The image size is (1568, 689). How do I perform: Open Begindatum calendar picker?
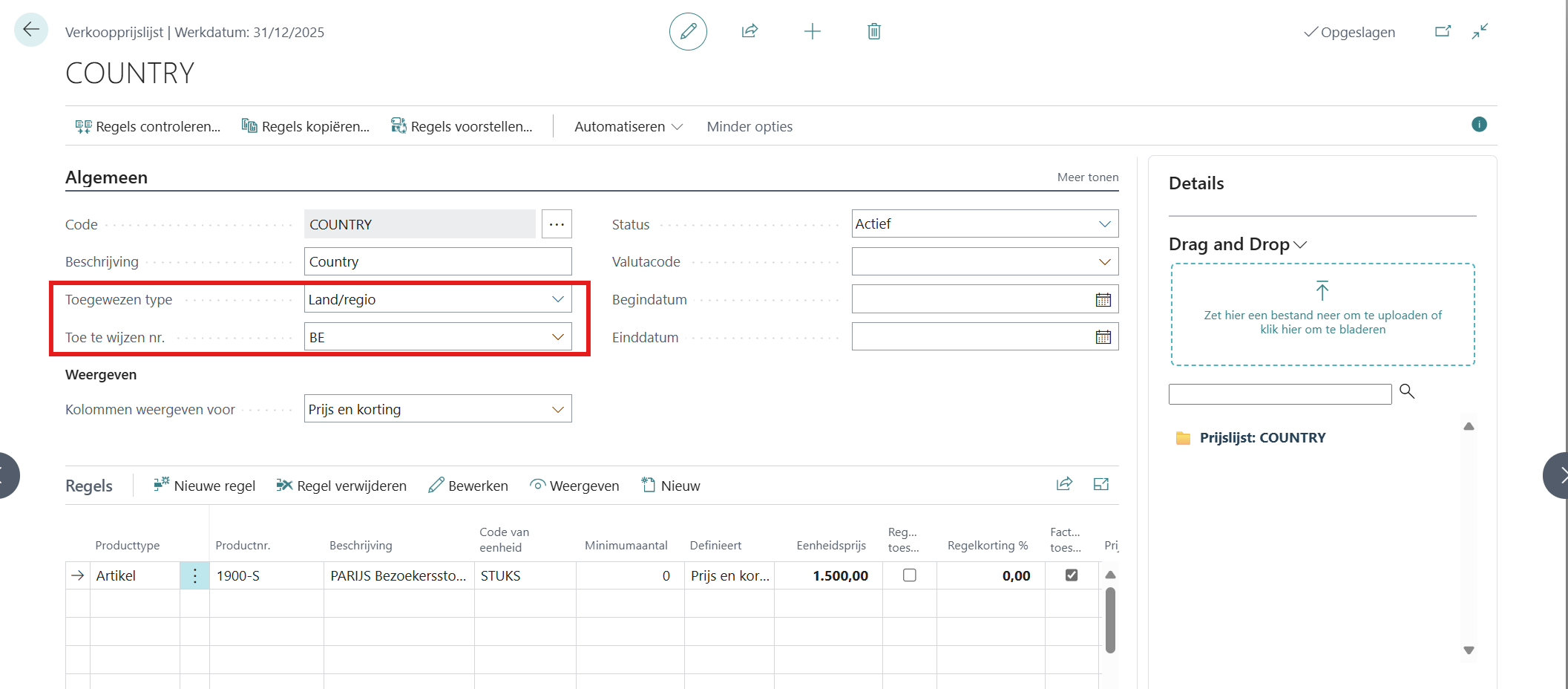coord(1103,300)
